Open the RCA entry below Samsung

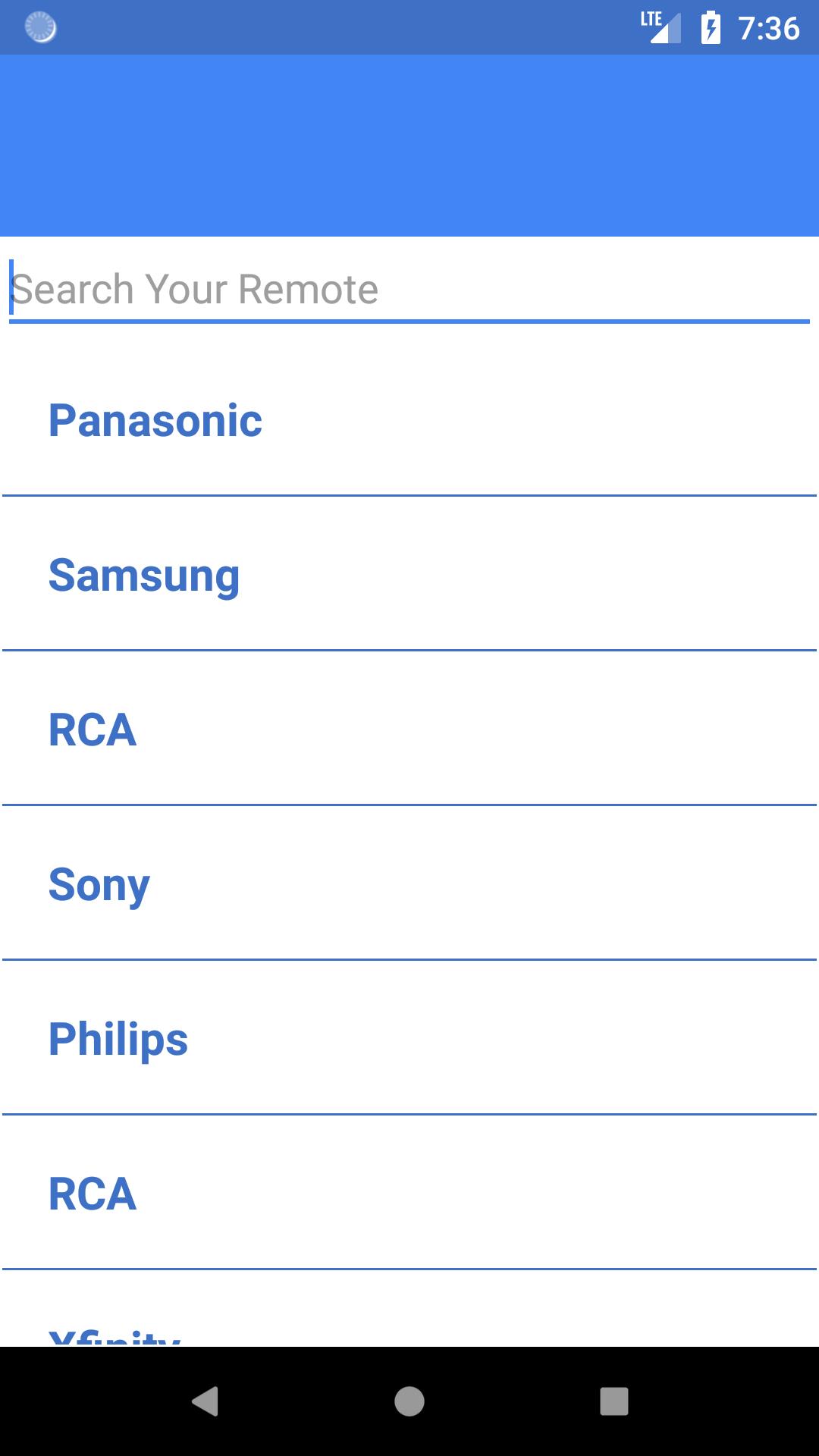(x=93, y=730)
